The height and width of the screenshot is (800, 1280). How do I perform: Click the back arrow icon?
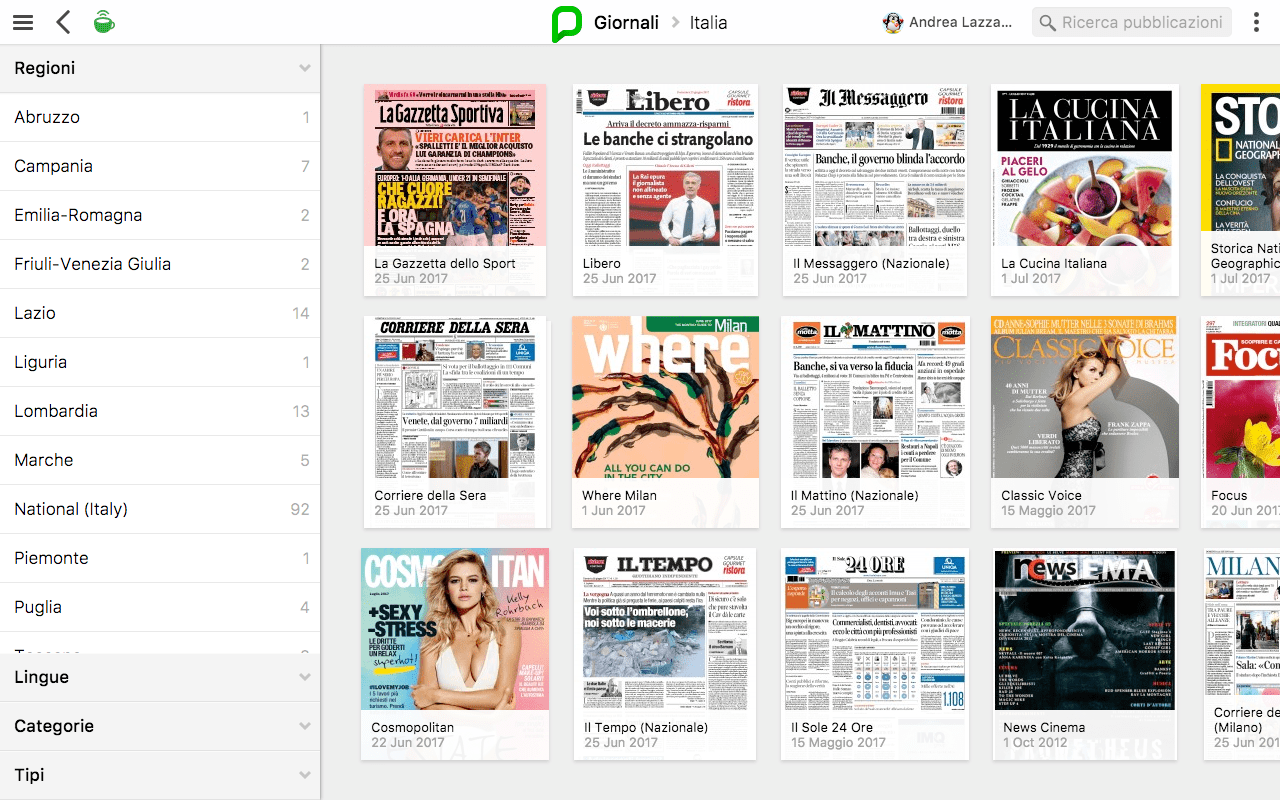click(x=63, y=22)
